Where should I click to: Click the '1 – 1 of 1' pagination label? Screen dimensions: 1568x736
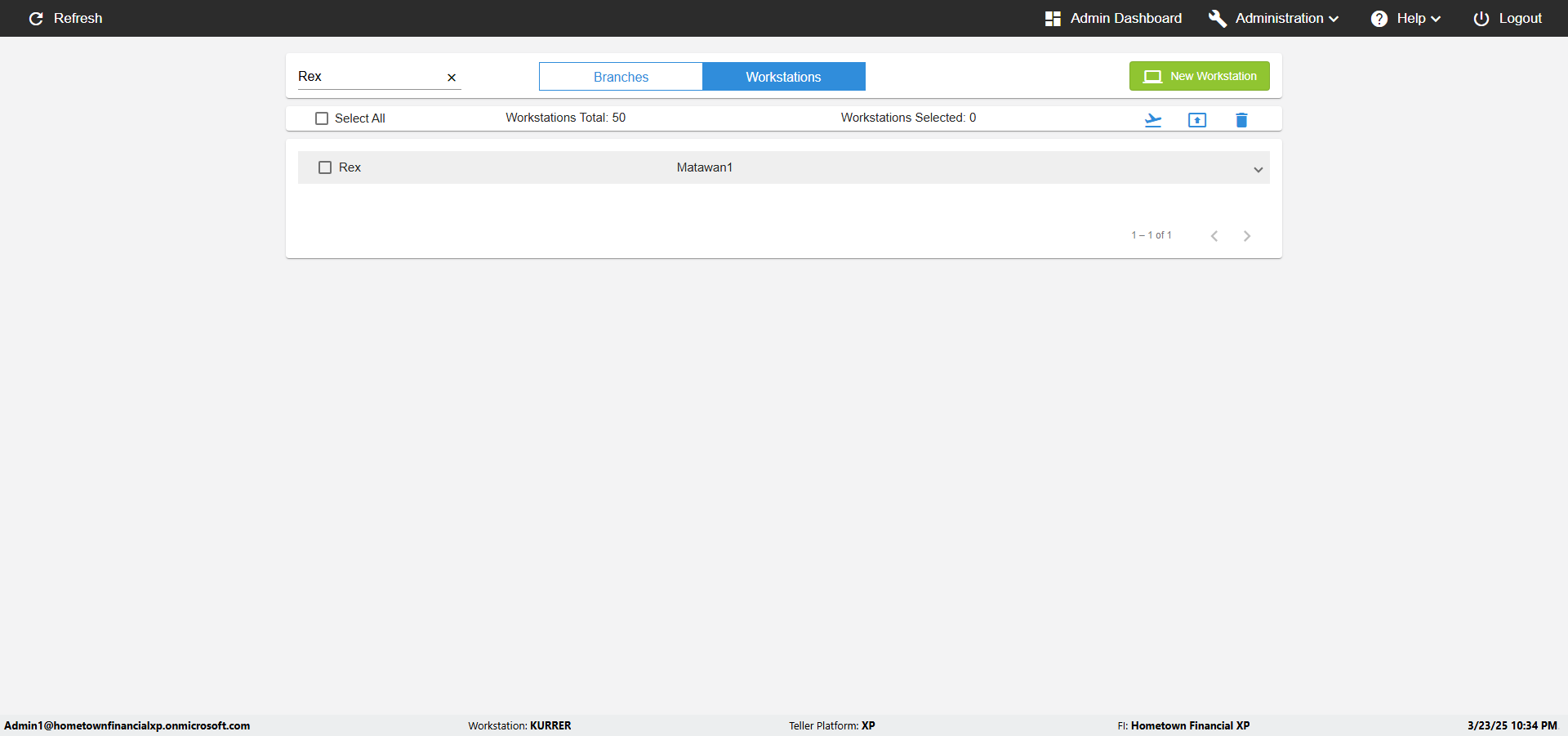[x=1151, y=235]
